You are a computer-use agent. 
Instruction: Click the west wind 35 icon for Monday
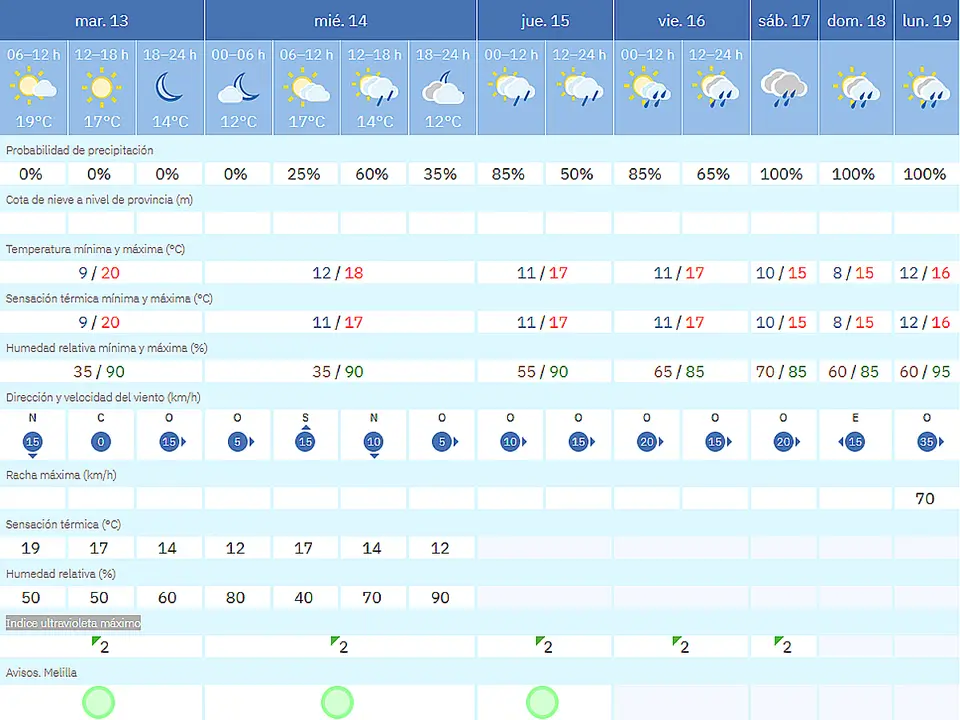pyautogui.click(x=929, y=441)
